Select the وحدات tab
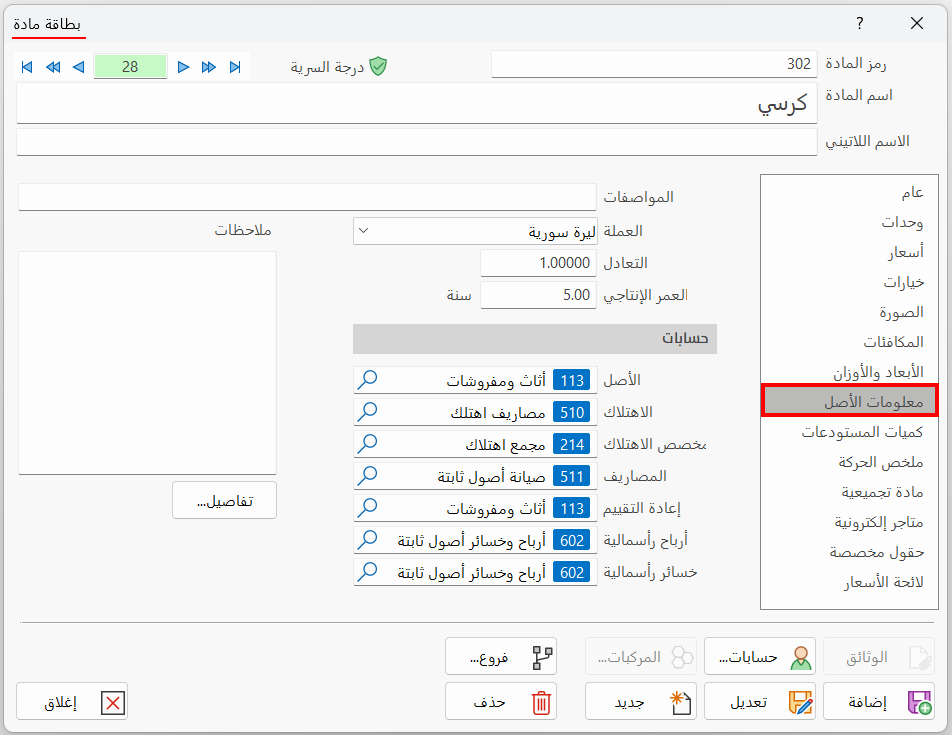This screenshot has height=735, width=952. (x=849, y=222)
